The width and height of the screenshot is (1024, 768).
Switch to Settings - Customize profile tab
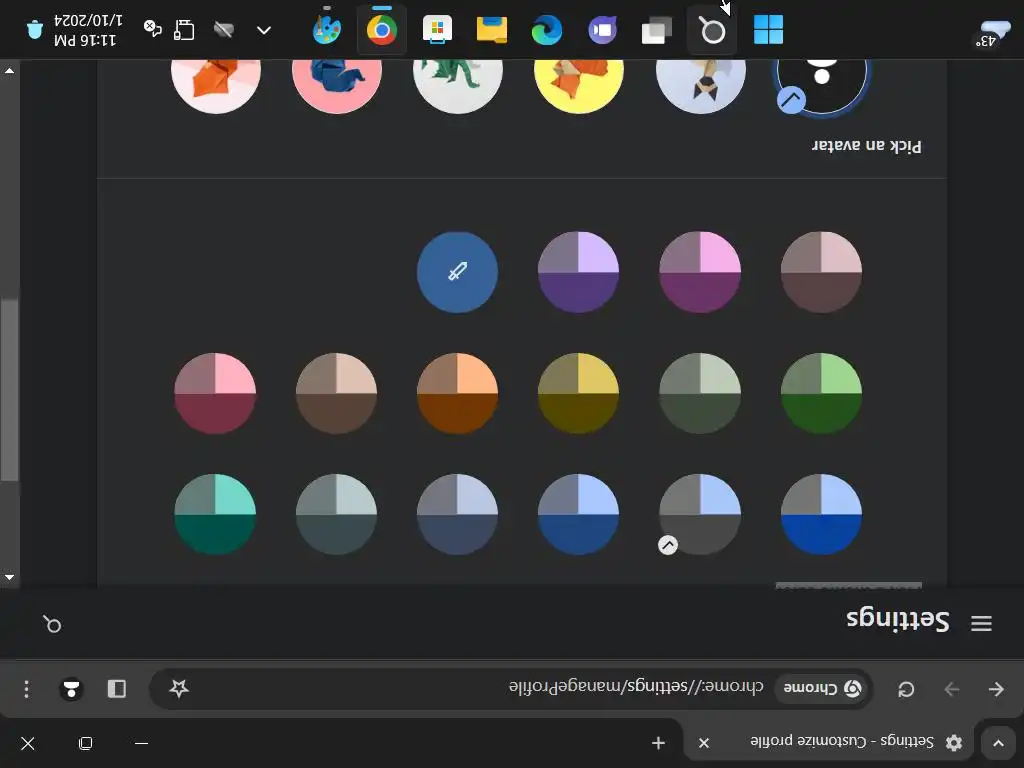[829, 743]
